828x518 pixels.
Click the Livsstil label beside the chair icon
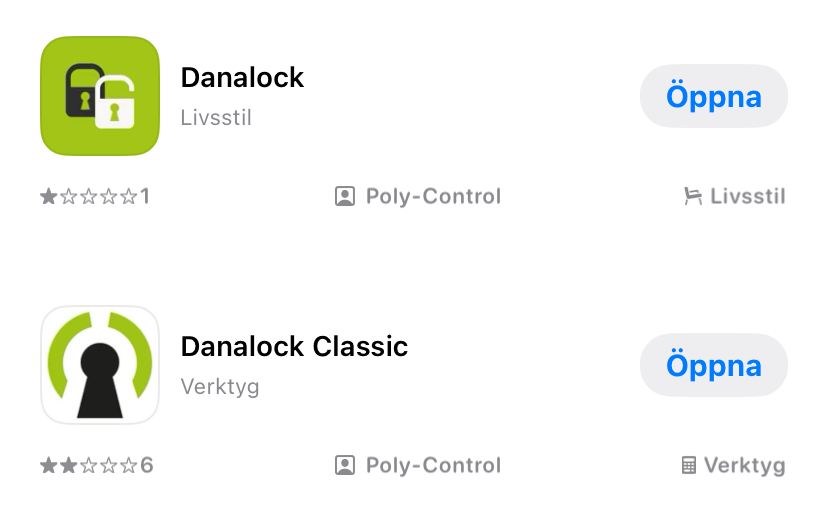pos(748,196)
